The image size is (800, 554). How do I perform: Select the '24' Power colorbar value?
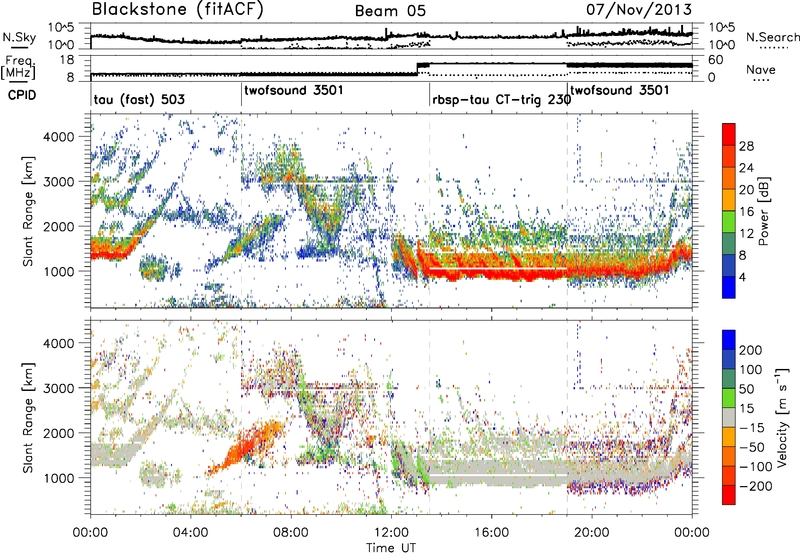coord(746,168)
